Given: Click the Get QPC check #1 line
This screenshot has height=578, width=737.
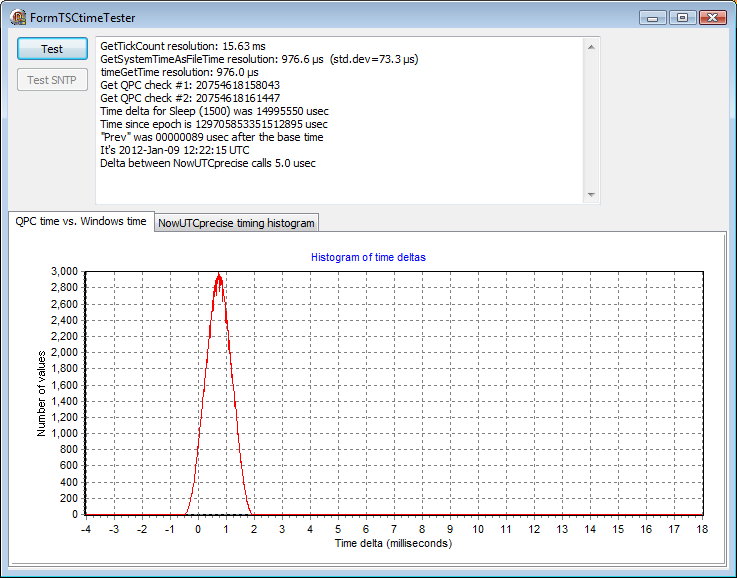Looking at the screenshot, I should coord(190,85).
